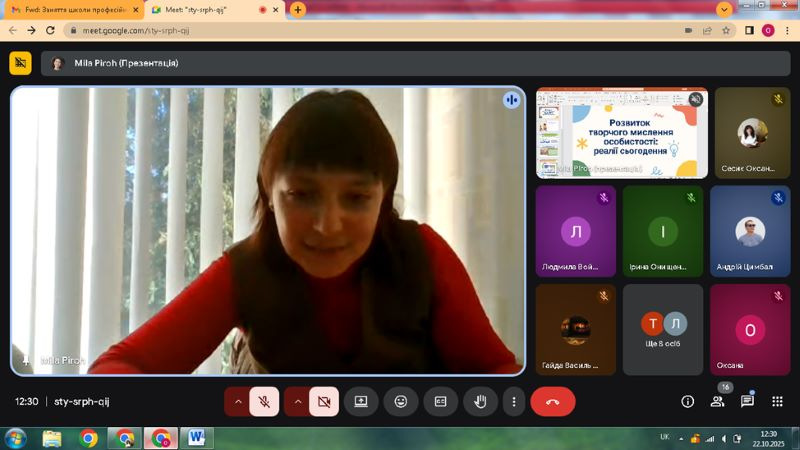Expand video settings arrow beside camera
Image resolution: width=800 pixels, height=450 pixels.
(297, 401)
